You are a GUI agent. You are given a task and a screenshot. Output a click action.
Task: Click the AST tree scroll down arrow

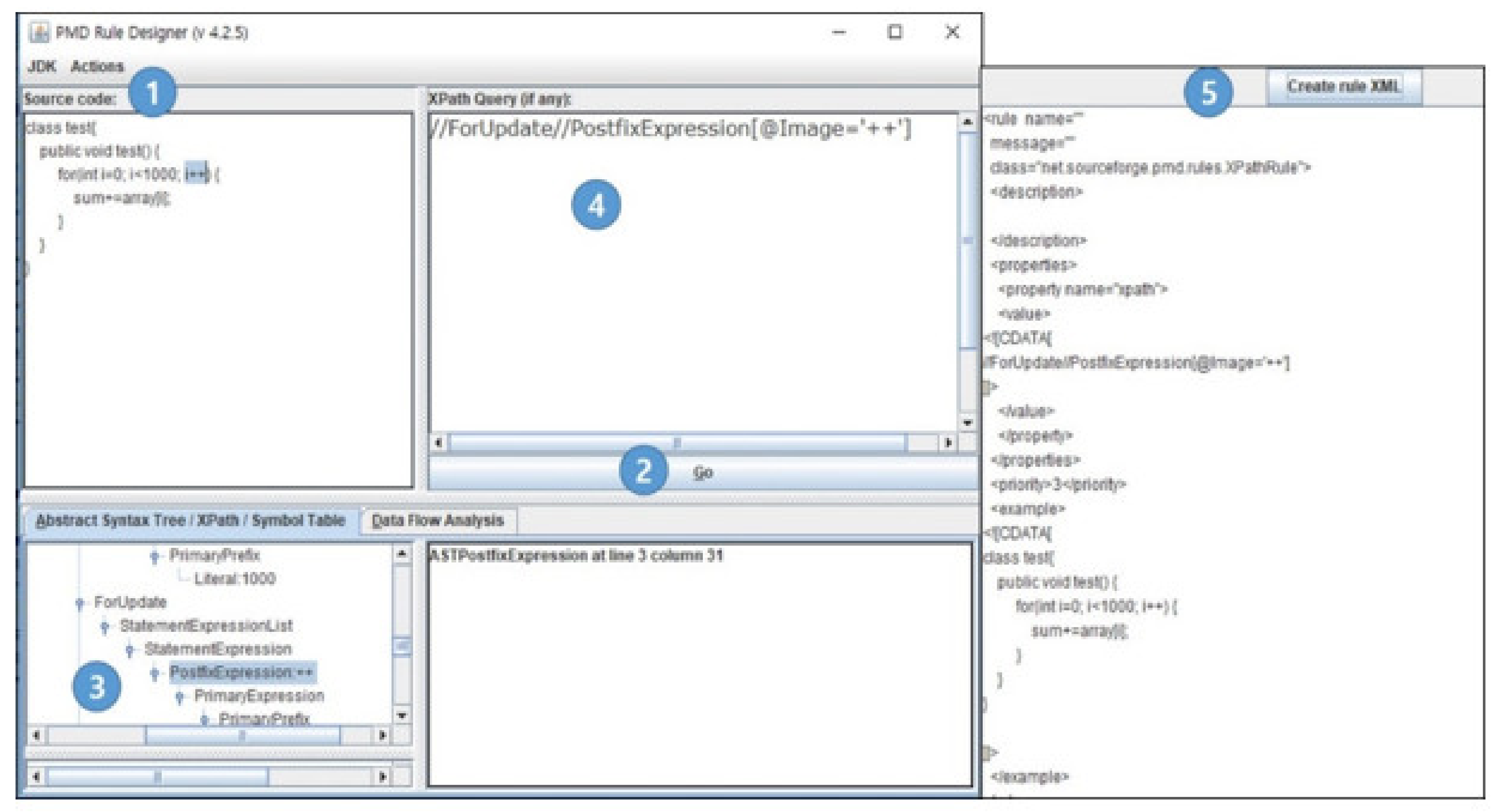(x=402, y=715)
